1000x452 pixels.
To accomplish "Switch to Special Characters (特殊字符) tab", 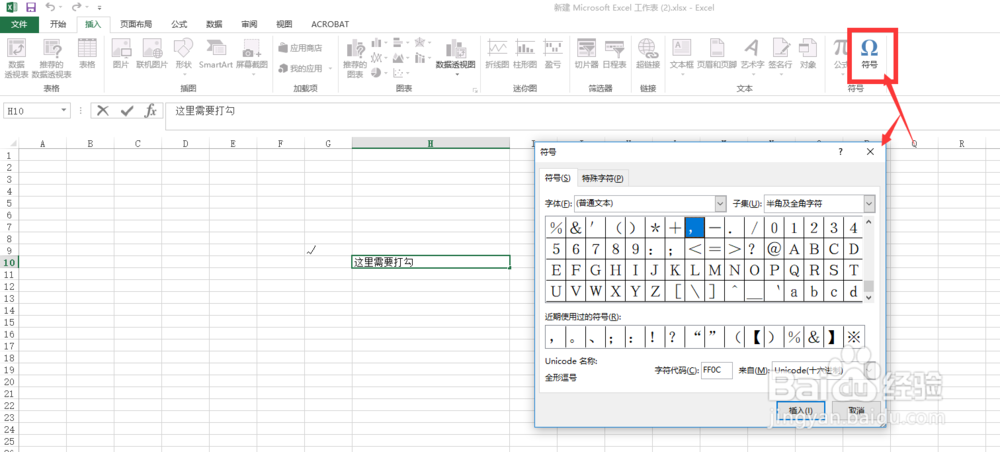I will click(x=603, y=179).
